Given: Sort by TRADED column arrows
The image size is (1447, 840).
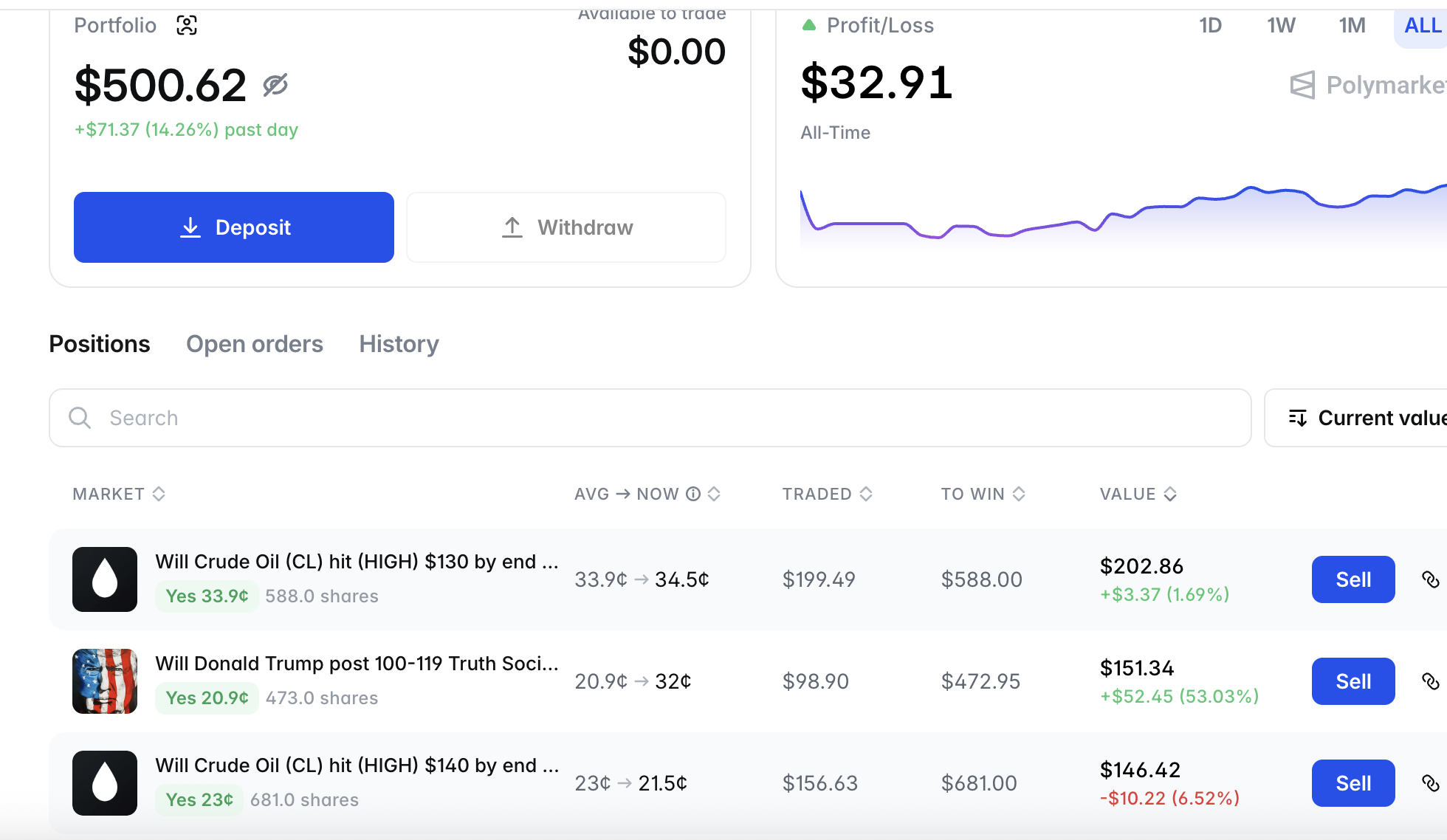Looking at the screenshot, I should pos(866,494).
